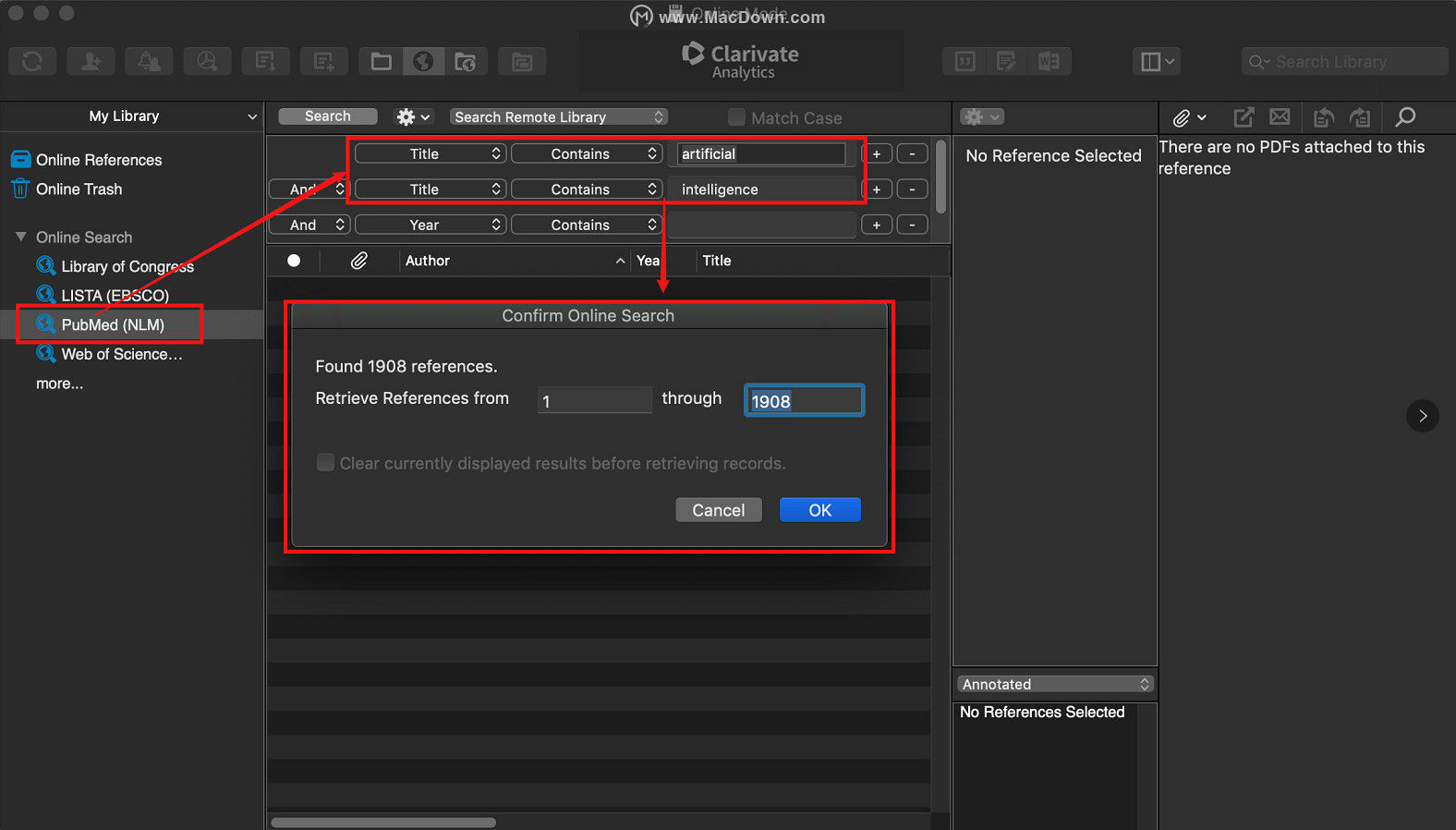Screen dimensions: 1456x830
Task: Switch to Integrated Library and Online mode
Action: click(x=466, y=61)
